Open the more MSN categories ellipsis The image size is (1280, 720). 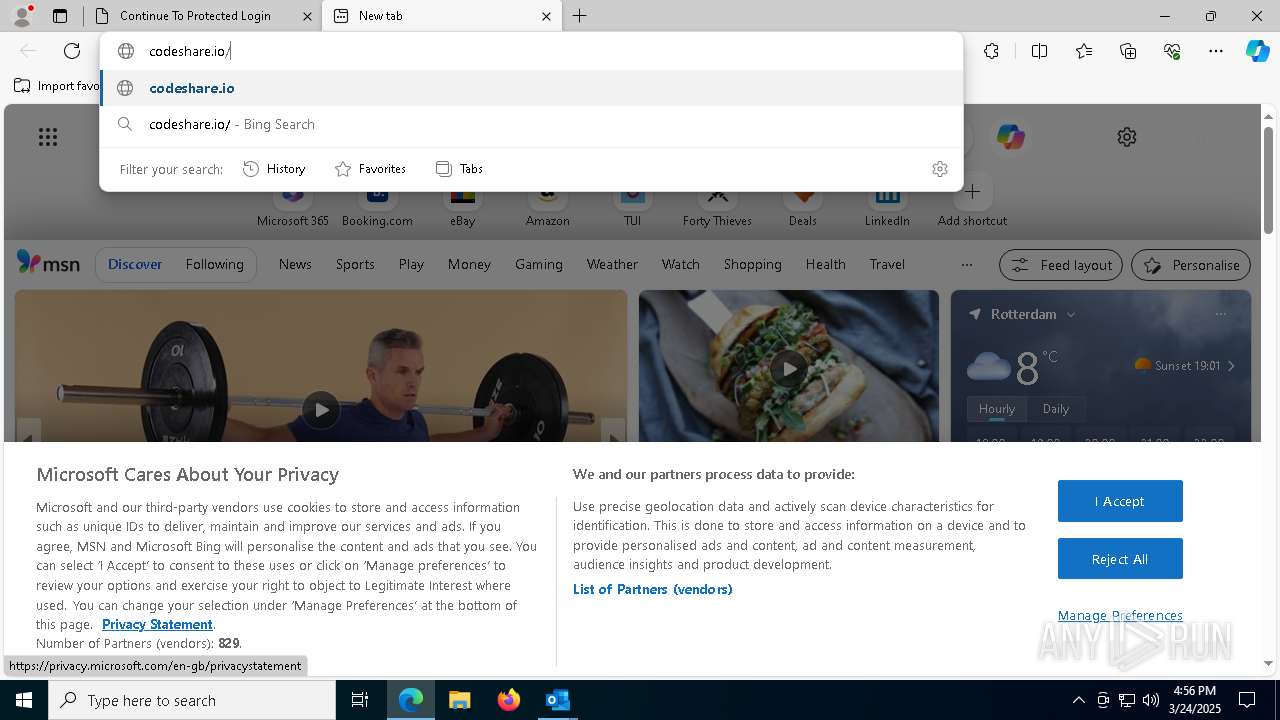[966, 264]
